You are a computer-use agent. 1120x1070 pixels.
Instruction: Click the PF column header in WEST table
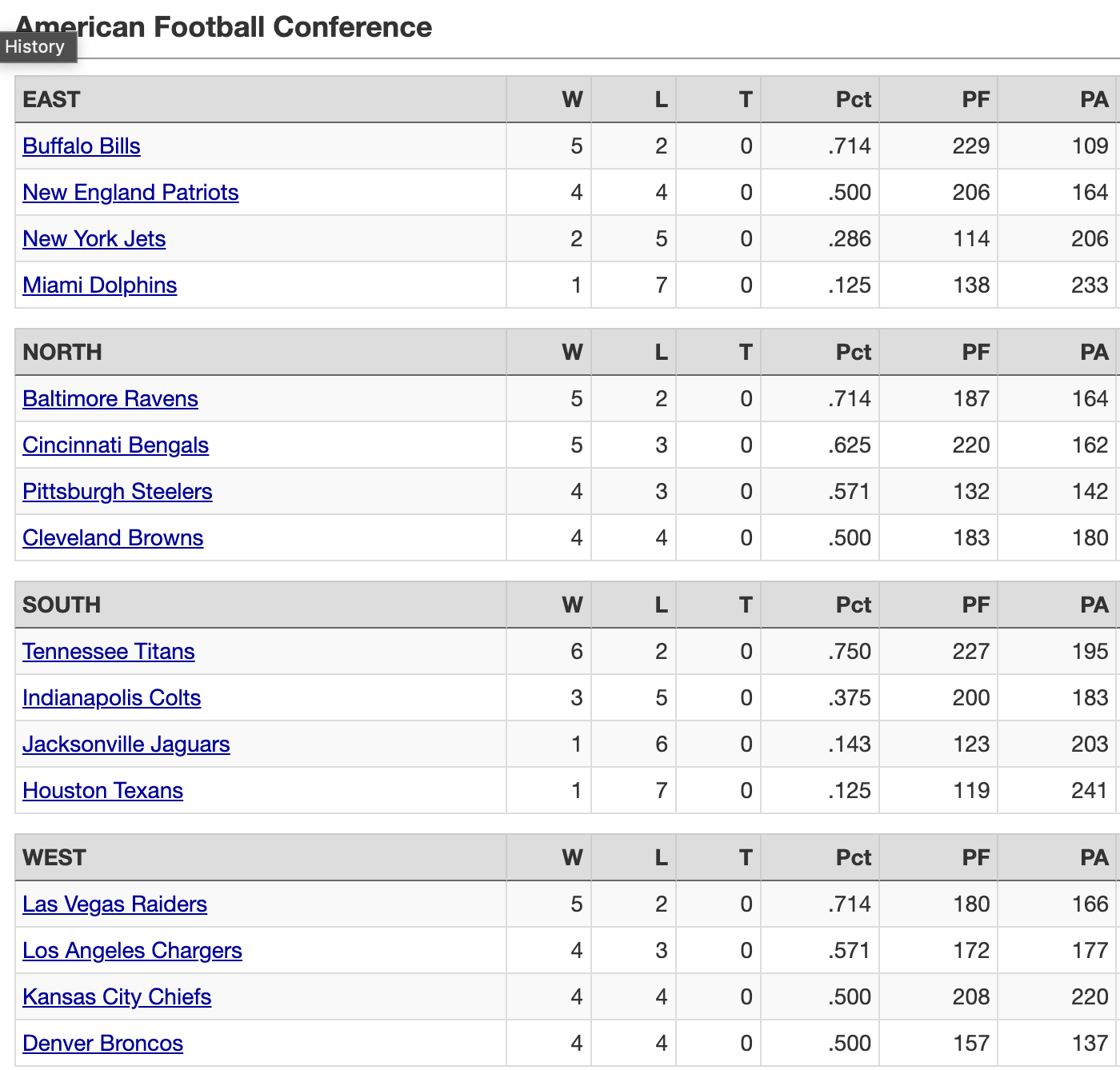[x=976, y=858]
